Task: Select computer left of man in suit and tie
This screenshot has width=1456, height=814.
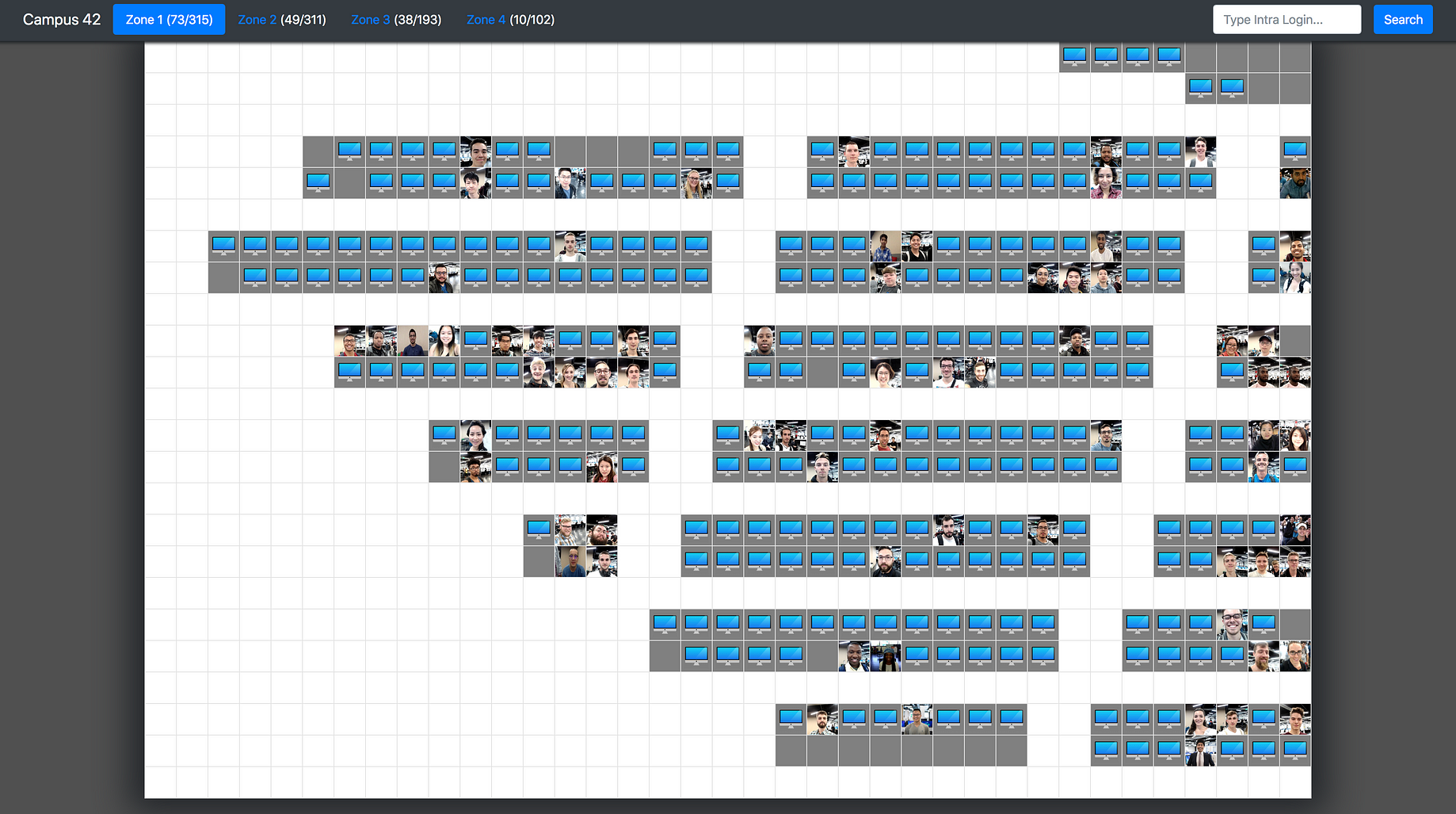Action: (x=1169, y=751)
